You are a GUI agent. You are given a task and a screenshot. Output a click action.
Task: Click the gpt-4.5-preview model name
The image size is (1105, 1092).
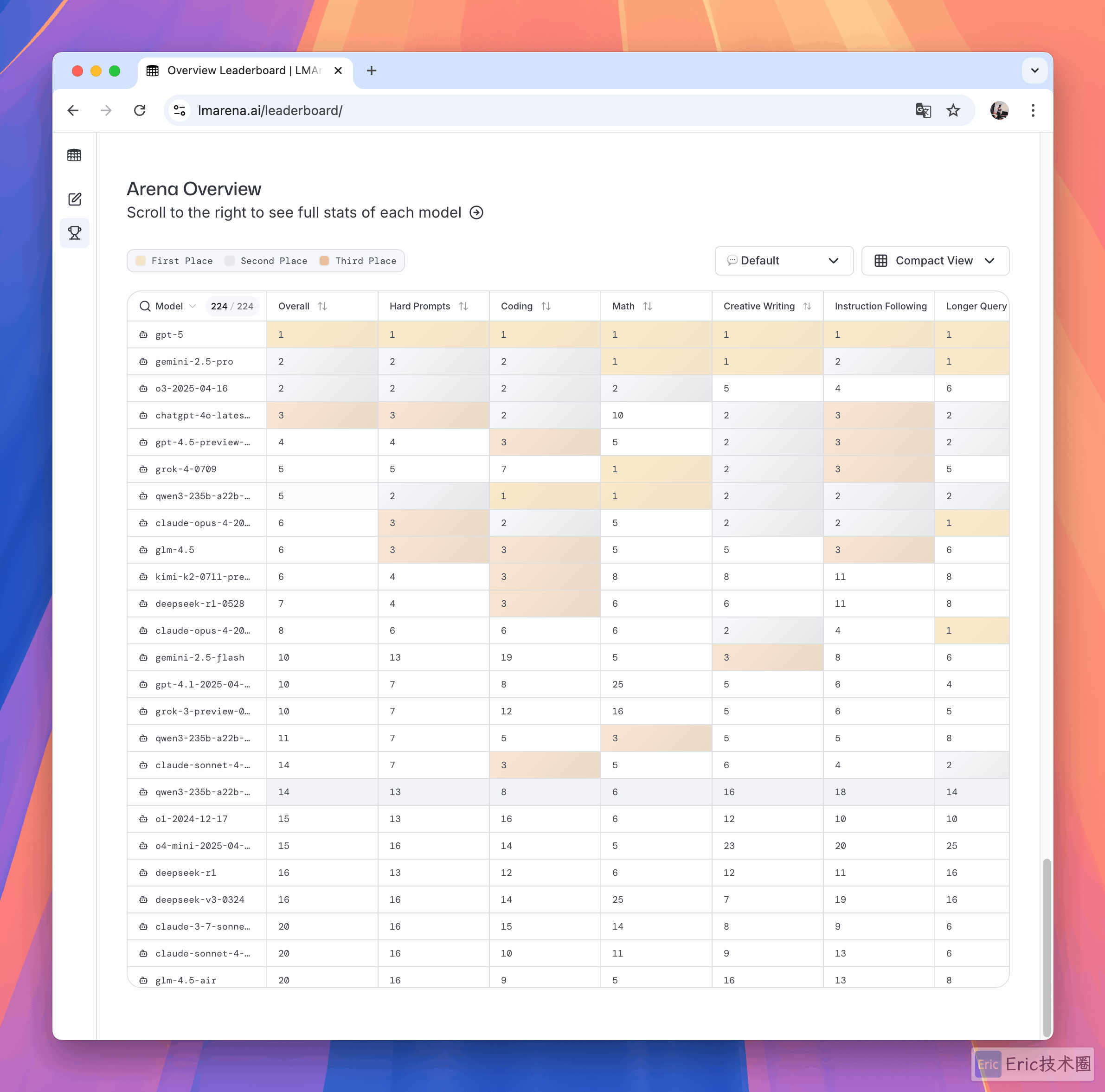click(x=202, y=442)
